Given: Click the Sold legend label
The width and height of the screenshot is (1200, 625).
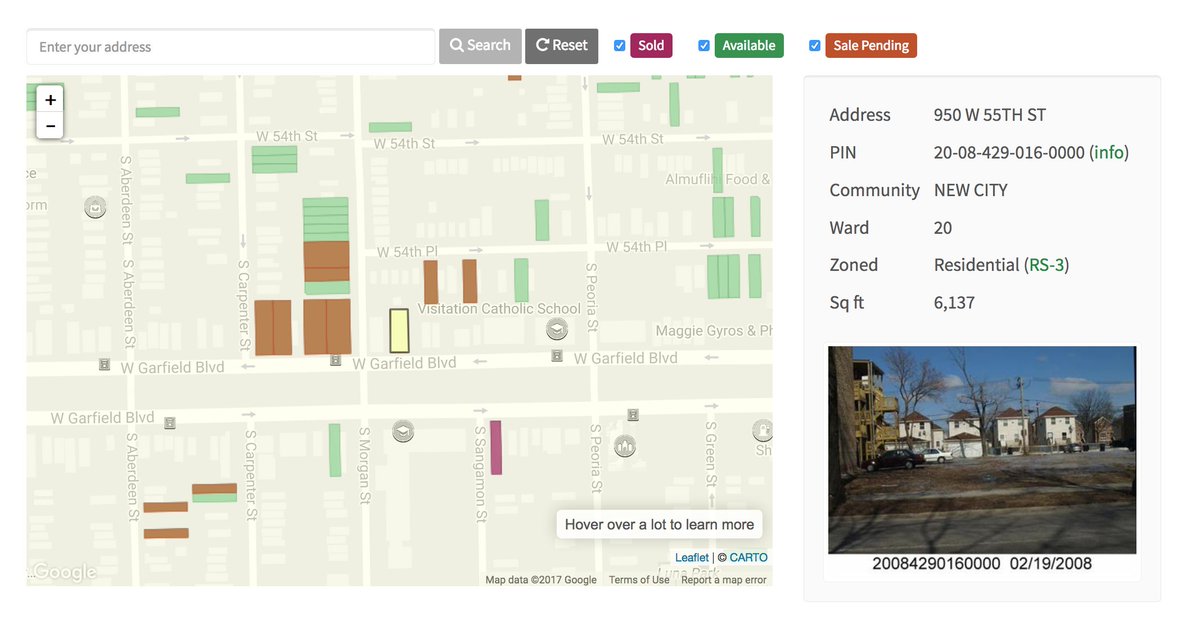Looking at the screenshot, I should pyautogui.click(x=651, y=46).
